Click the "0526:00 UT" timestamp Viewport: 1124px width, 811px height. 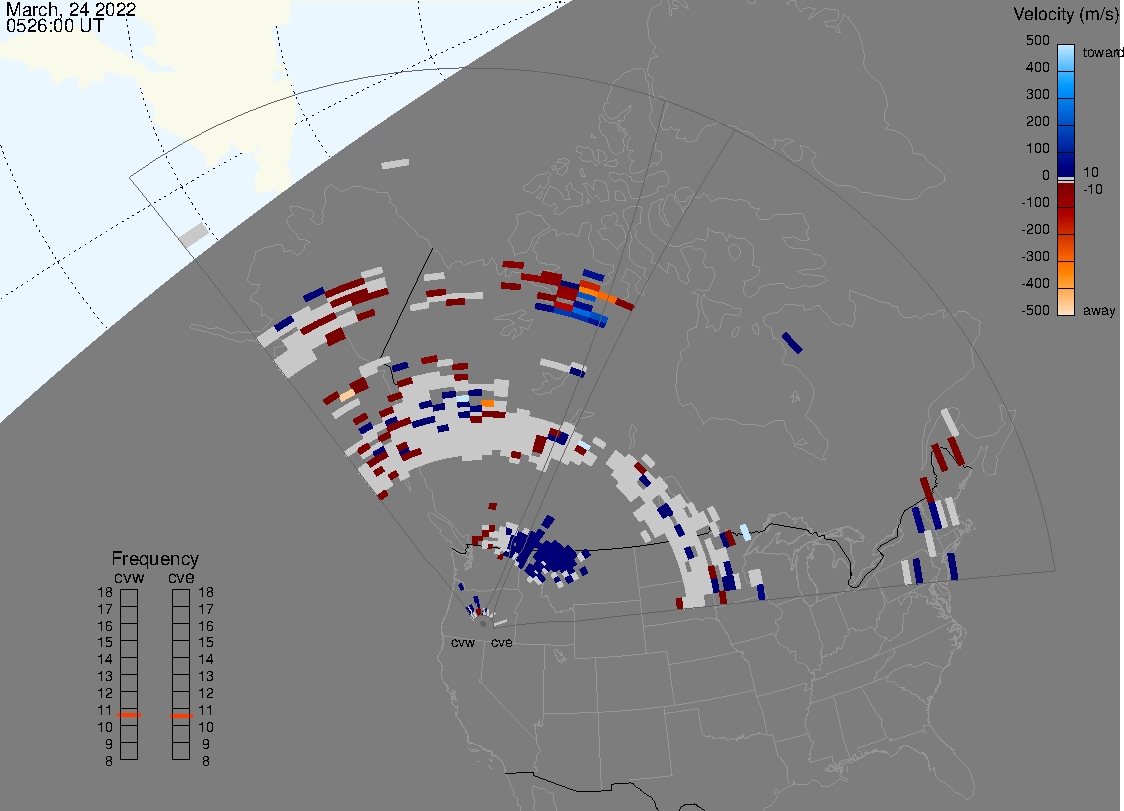click(x=54, y=27)
